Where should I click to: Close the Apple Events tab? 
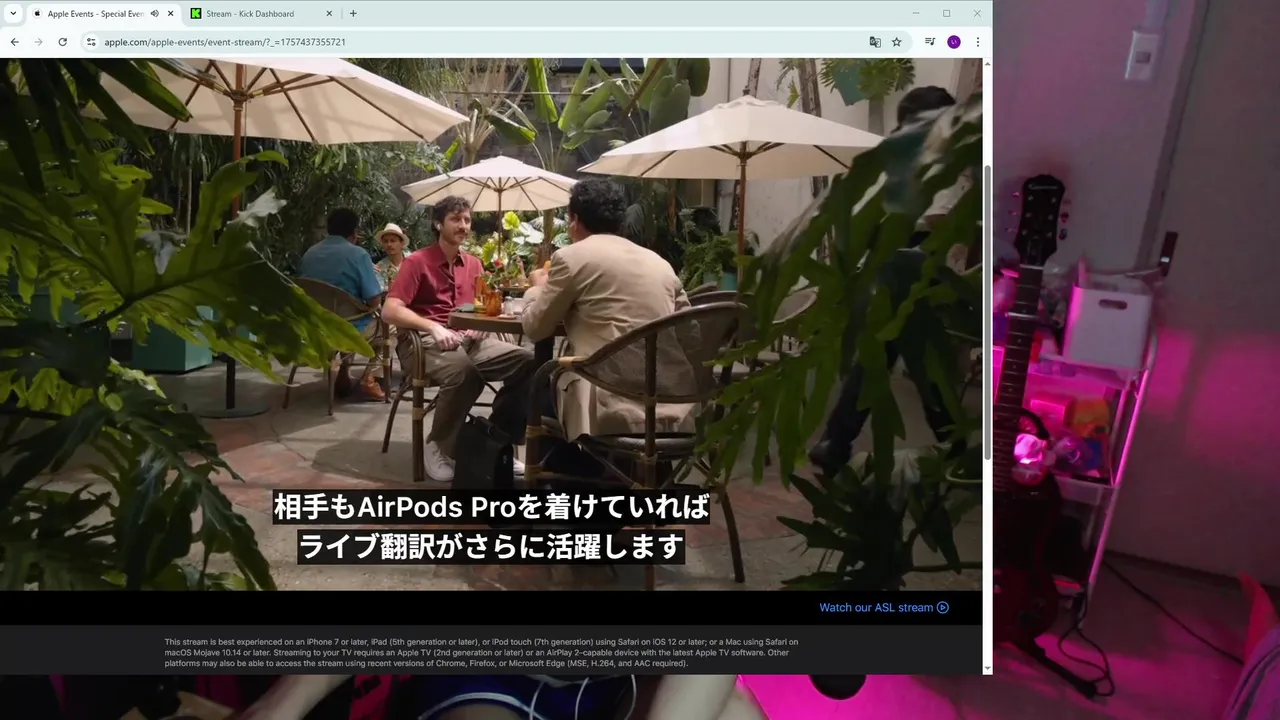coord(171,14)
